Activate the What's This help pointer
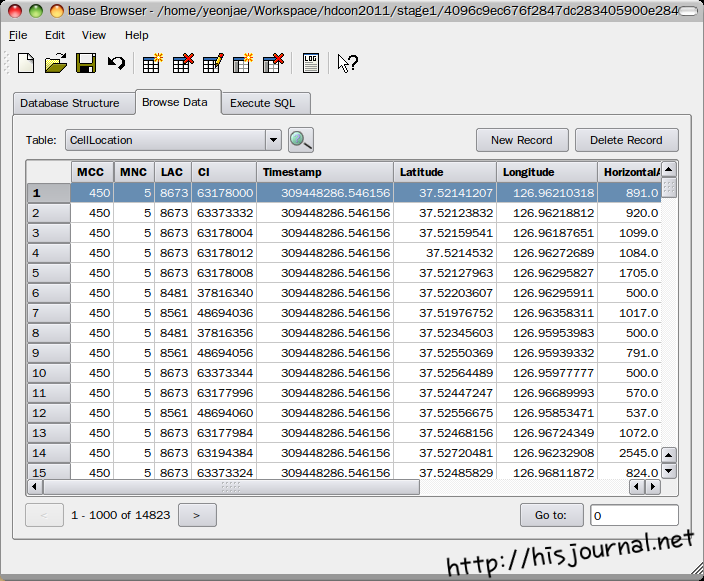 (348, 63)
